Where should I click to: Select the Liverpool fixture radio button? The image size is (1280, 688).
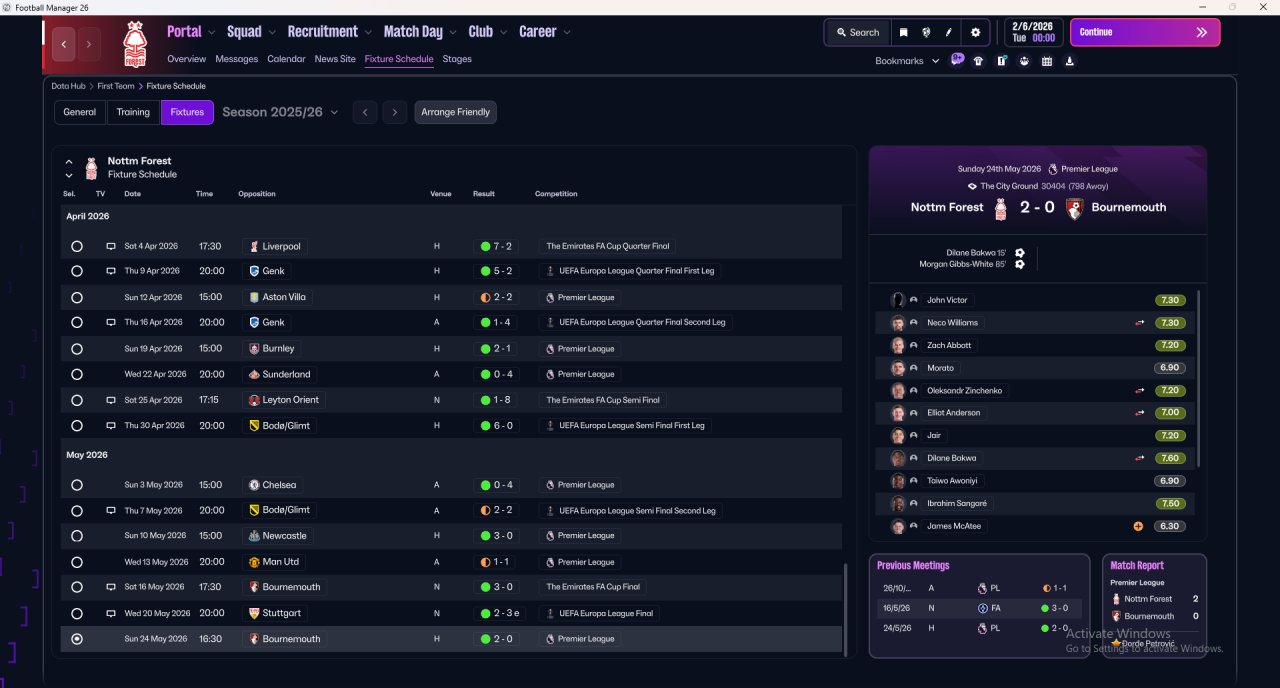point(77,246)
